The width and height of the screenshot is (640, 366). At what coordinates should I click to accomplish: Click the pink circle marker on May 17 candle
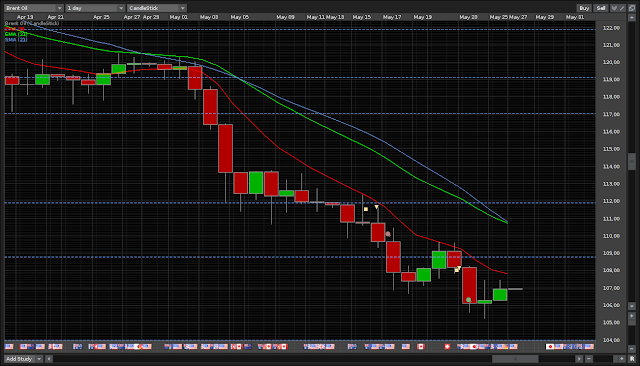click(x=388, y=234)
